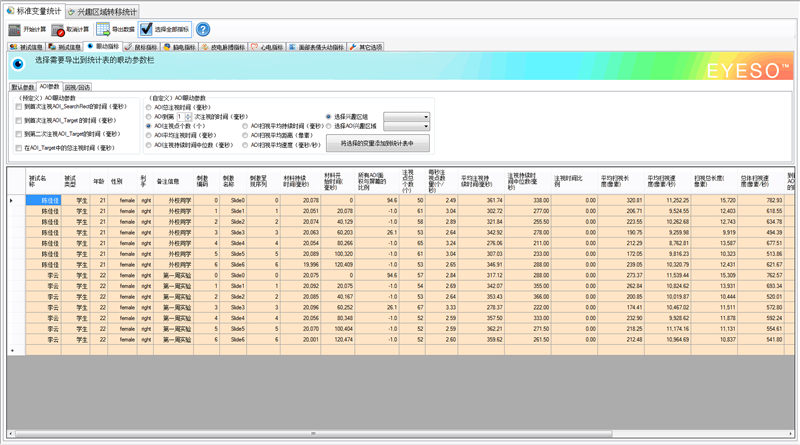800x445 pixels.
Task: Click the 鼠标指标 tab mouse icon
Action: pyautogui.click(x=129, y=47)
